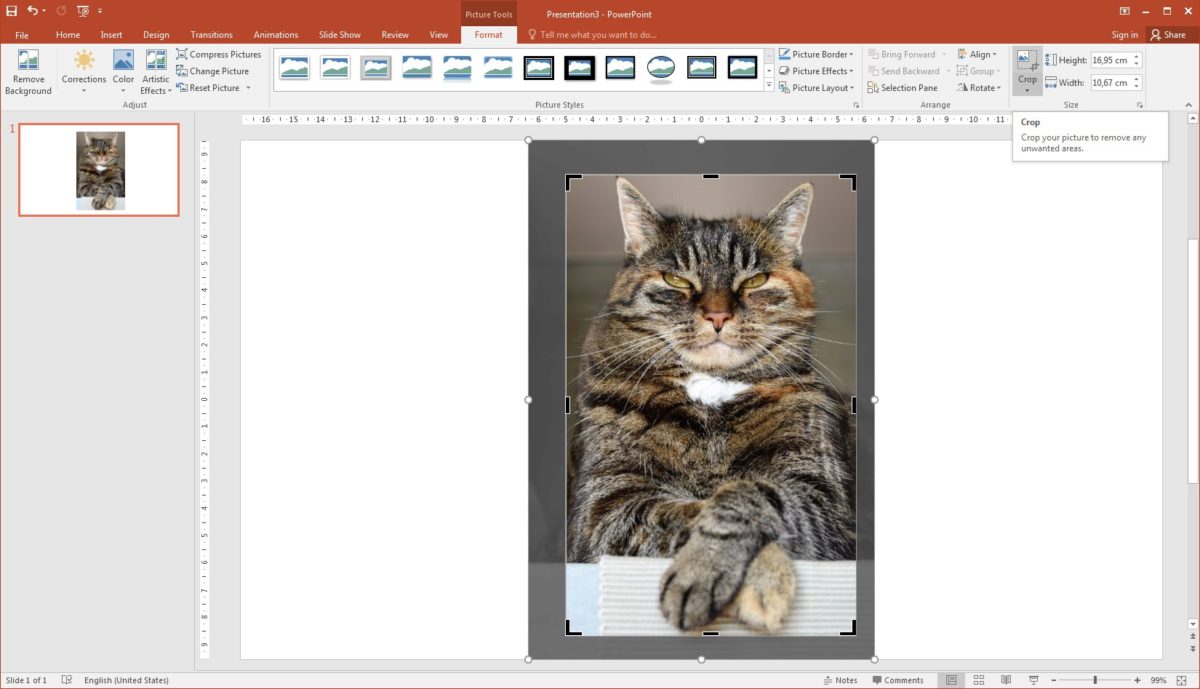1200x689 pixels.
Task: Switch to Slide Sorter view
Action: coord(978,680)
